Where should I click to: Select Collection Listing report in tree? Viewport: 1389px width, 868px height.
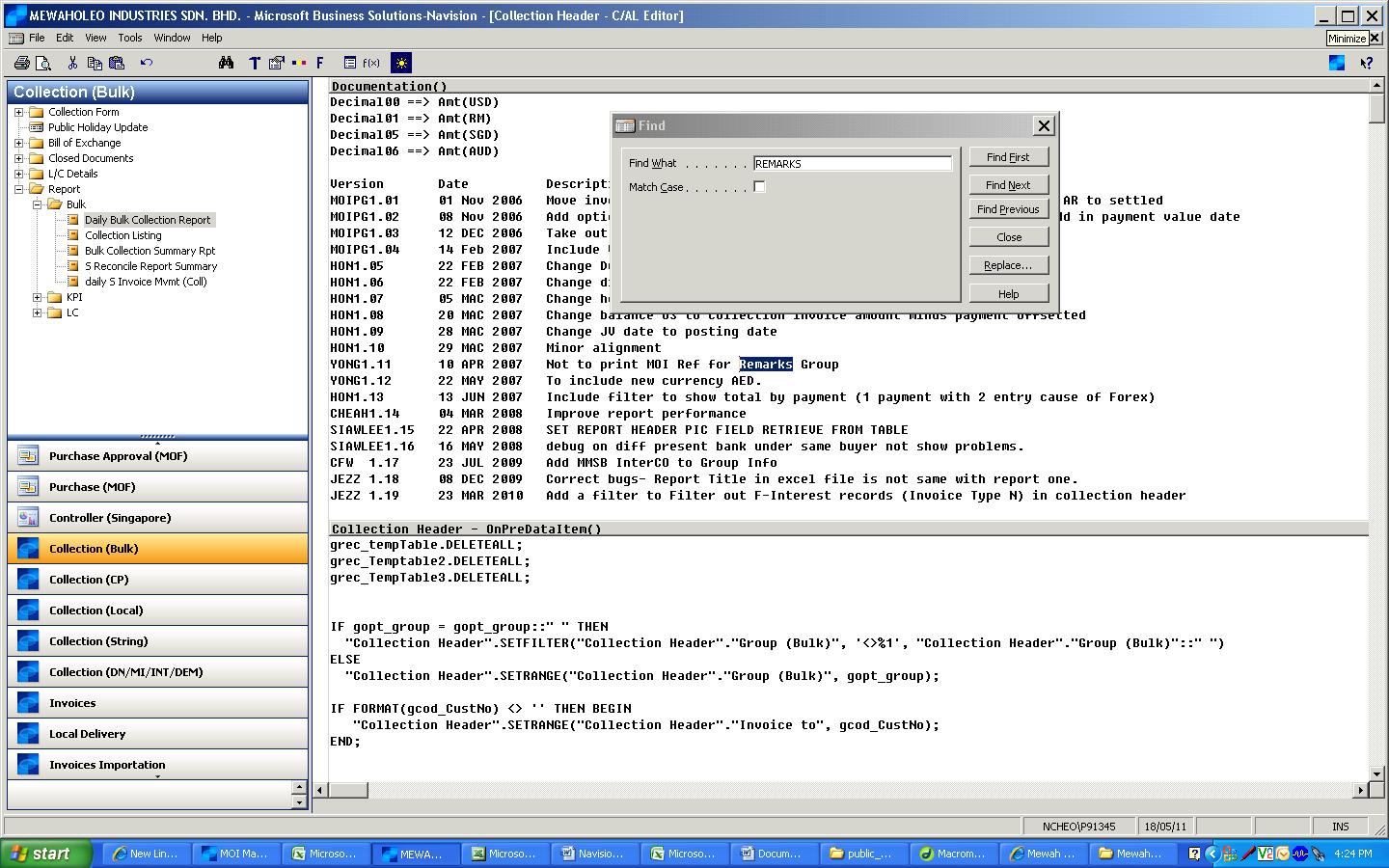point(123,235)
